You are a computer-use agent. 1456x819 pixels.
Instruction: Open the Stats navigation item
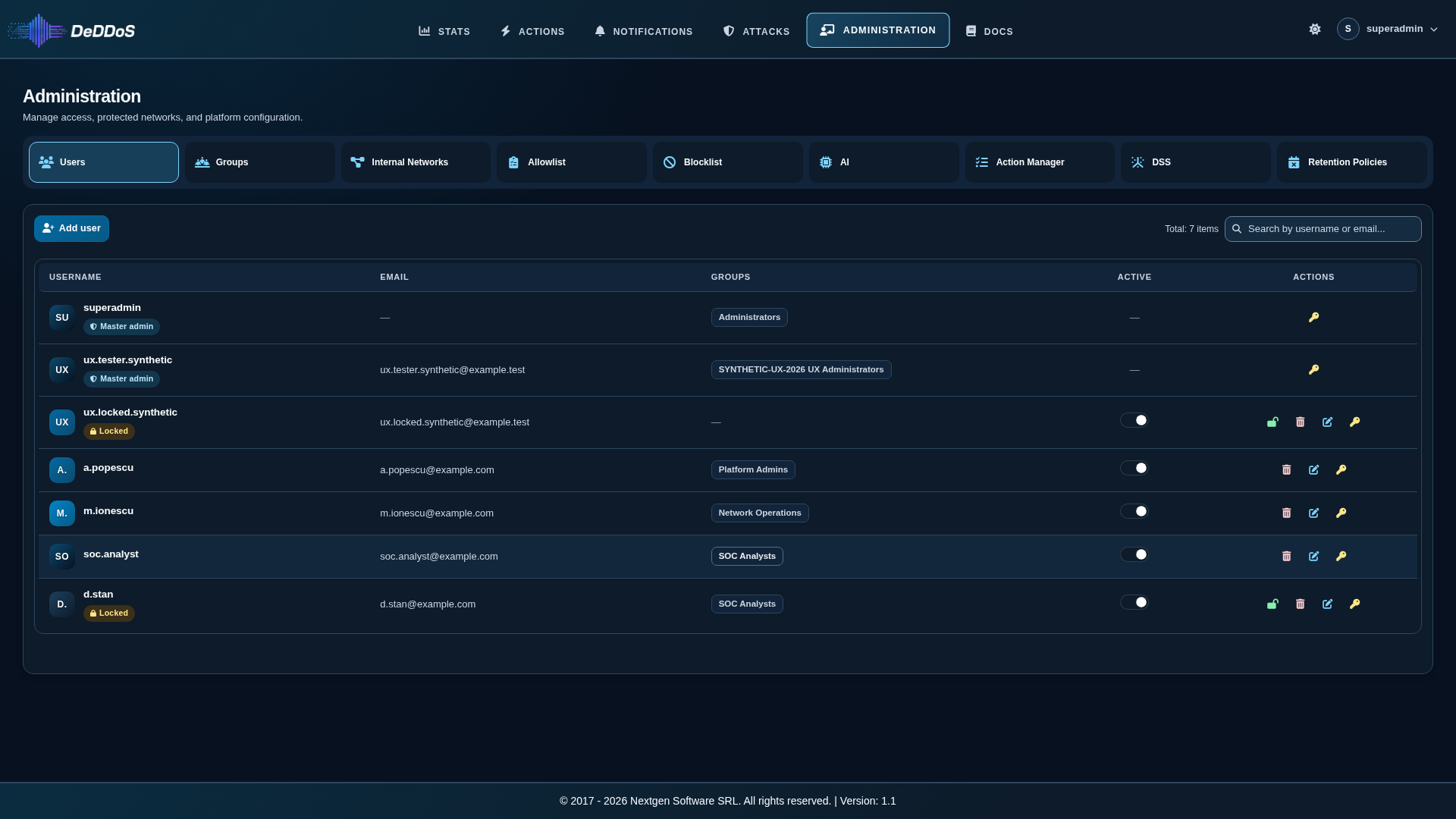pyautogui.click(x=444, y=31)
